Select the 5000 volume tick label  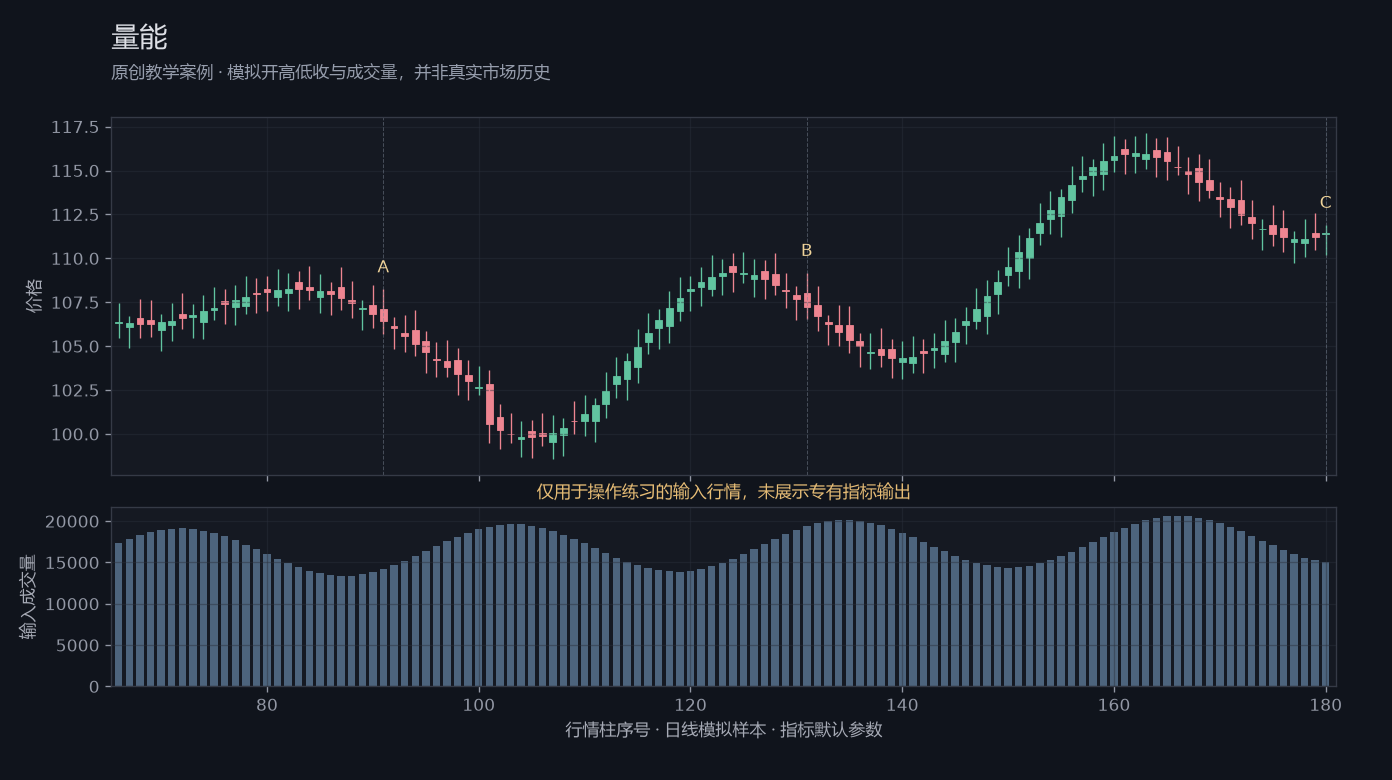pos(78,646)
